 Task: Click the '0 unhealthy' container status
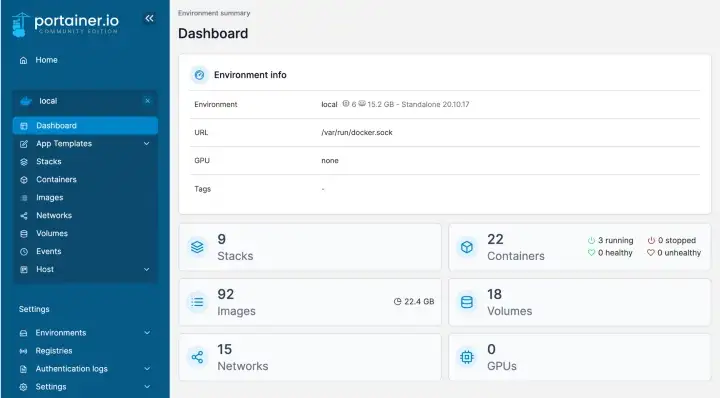674,253
